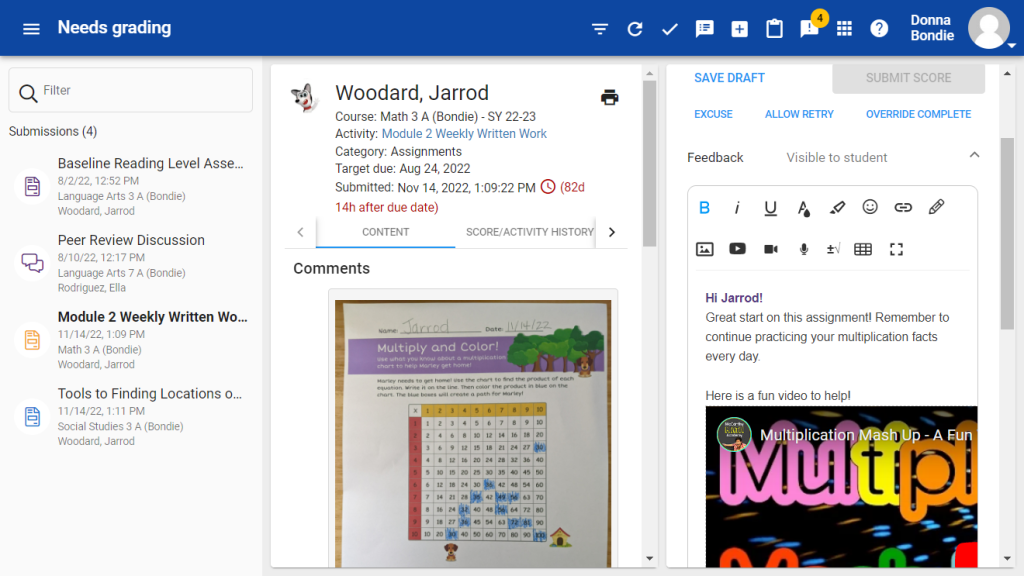Toggle italic formatting in feedback editor
Screen dimensions: 1024x576
(x=737, y=208)
